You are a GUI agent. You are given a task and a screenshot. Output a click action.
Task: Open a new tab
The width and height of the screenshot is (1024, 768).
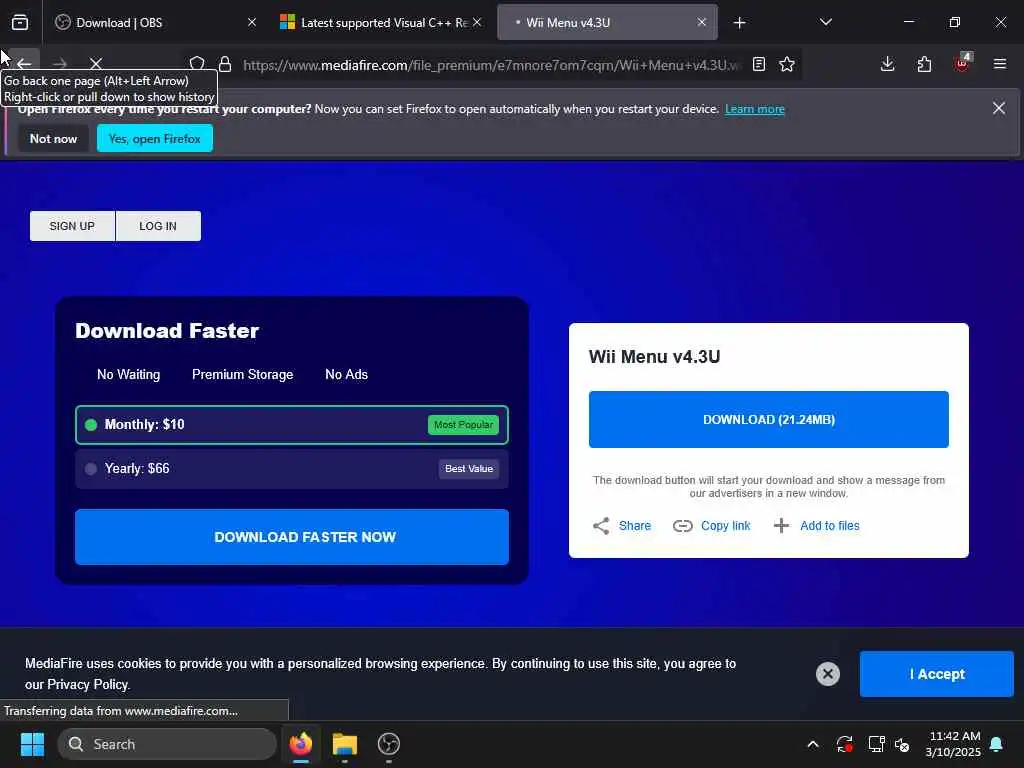point(739,23)
